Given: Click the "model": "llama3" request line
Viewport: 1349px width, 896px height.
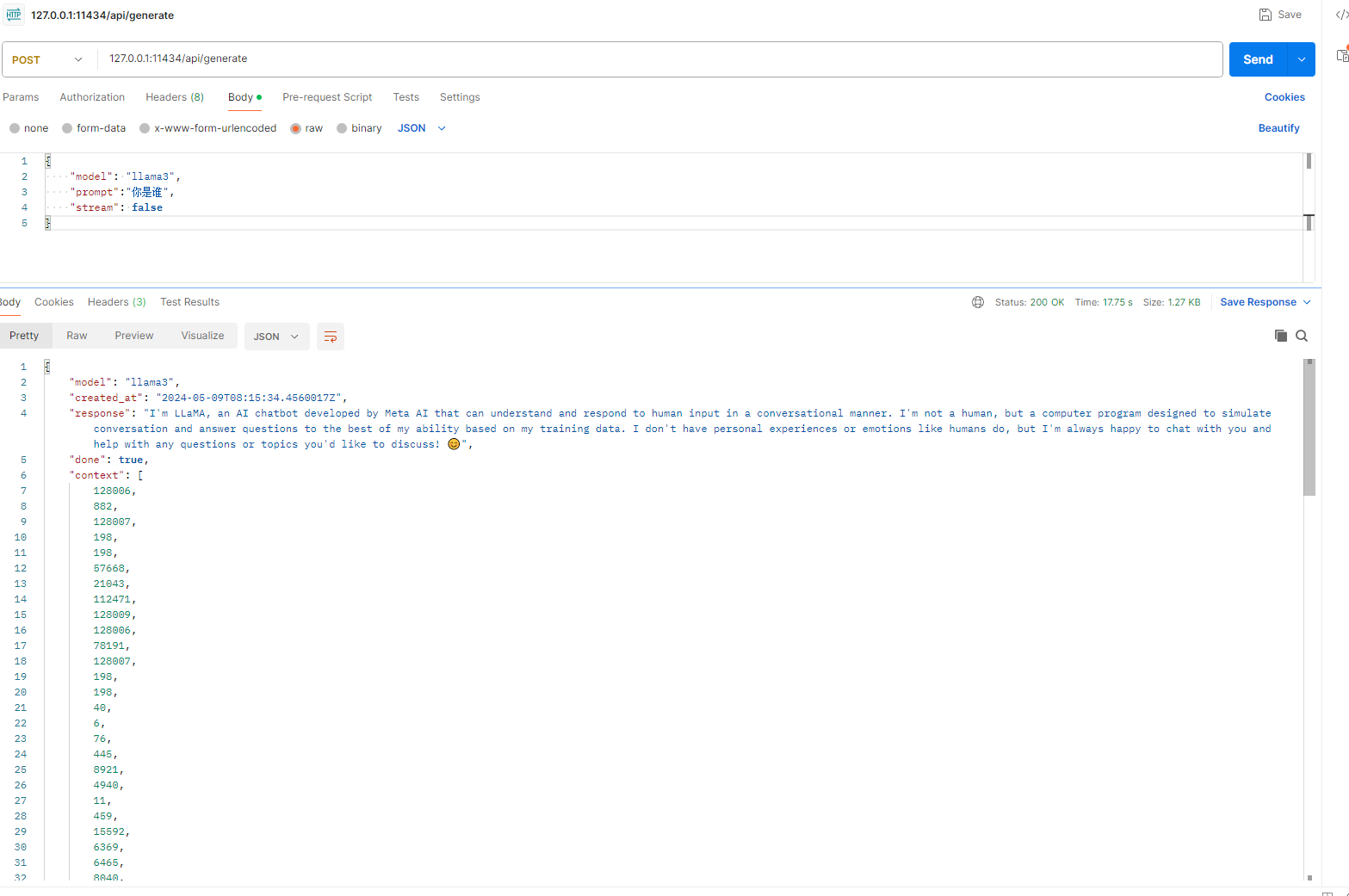Looking at the screenshot, I should click(x=126, y=176).
